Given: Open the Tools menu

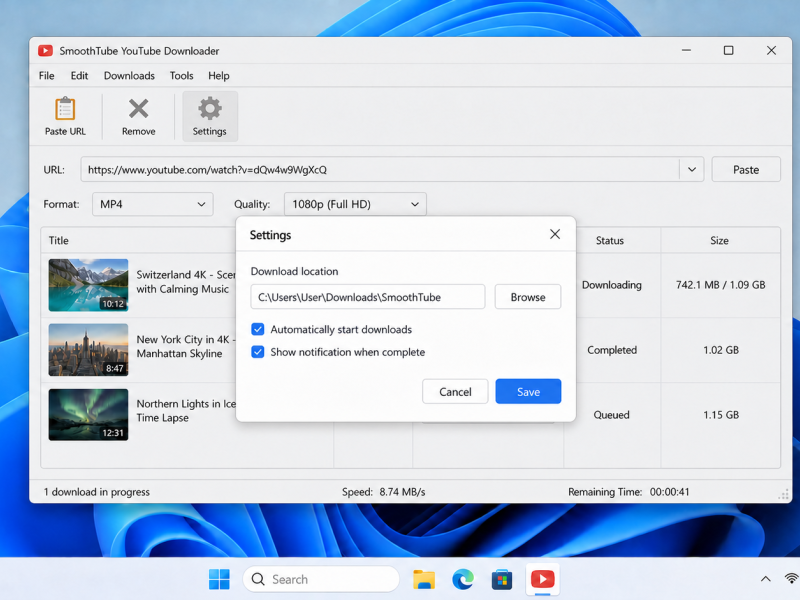Looking at the screenshot, I should (182, 76).
